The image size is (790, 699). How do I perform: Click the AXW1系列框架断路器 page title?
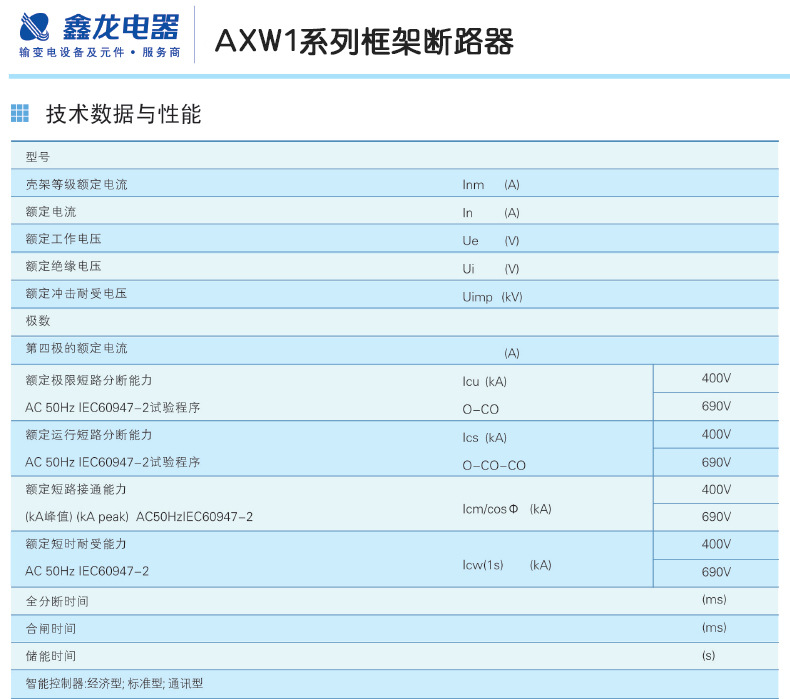tap(364, 42)
